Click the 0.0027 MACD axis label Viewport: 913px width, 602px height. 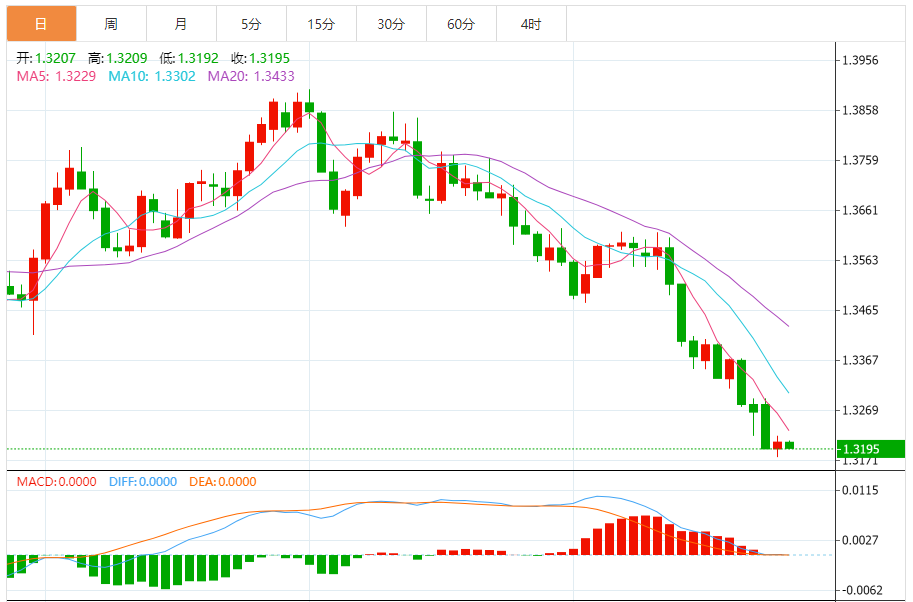tap(860, 540)
